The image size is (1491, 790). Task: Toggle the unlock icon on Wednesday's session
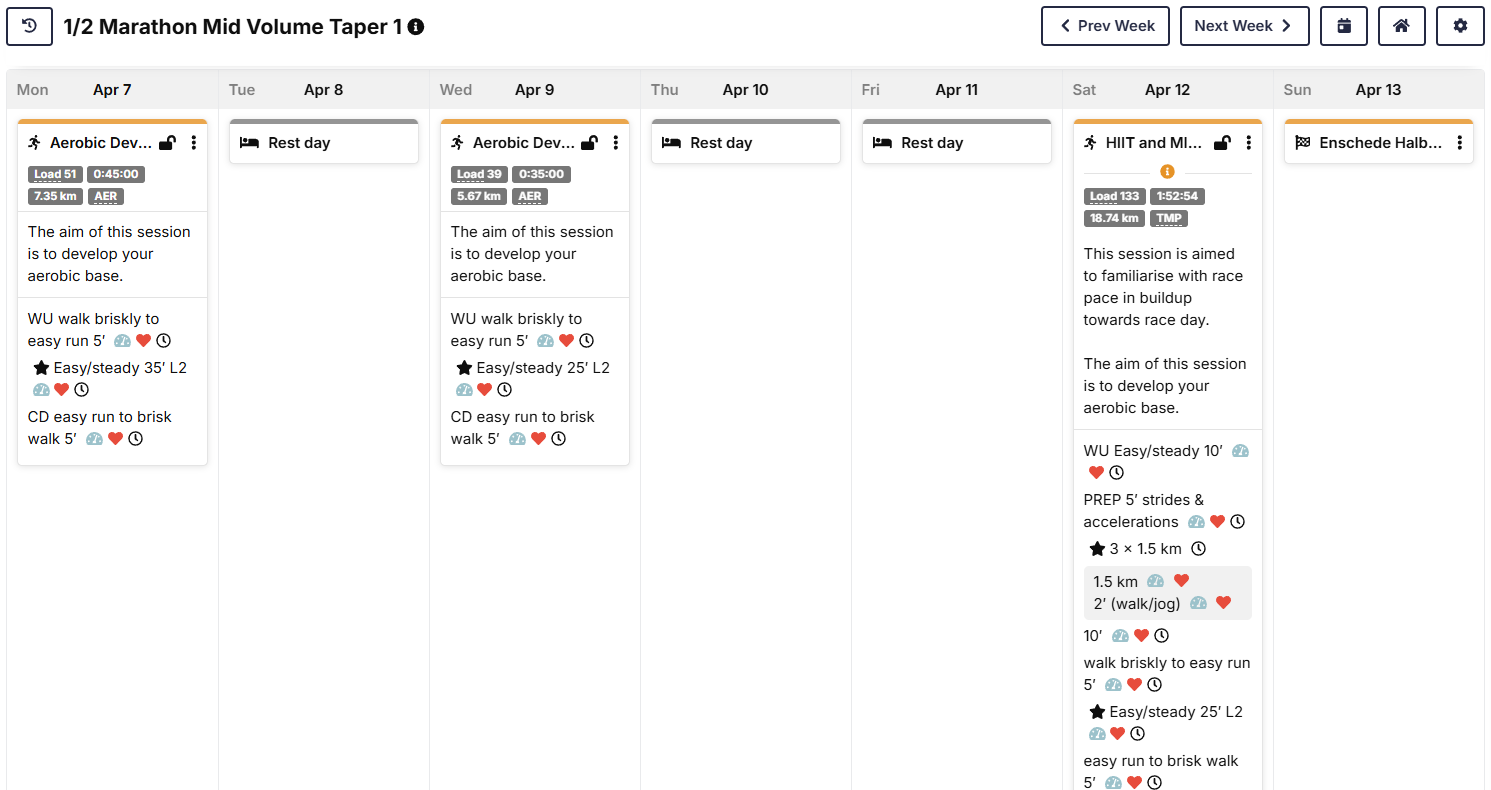[x=590, y=143]
